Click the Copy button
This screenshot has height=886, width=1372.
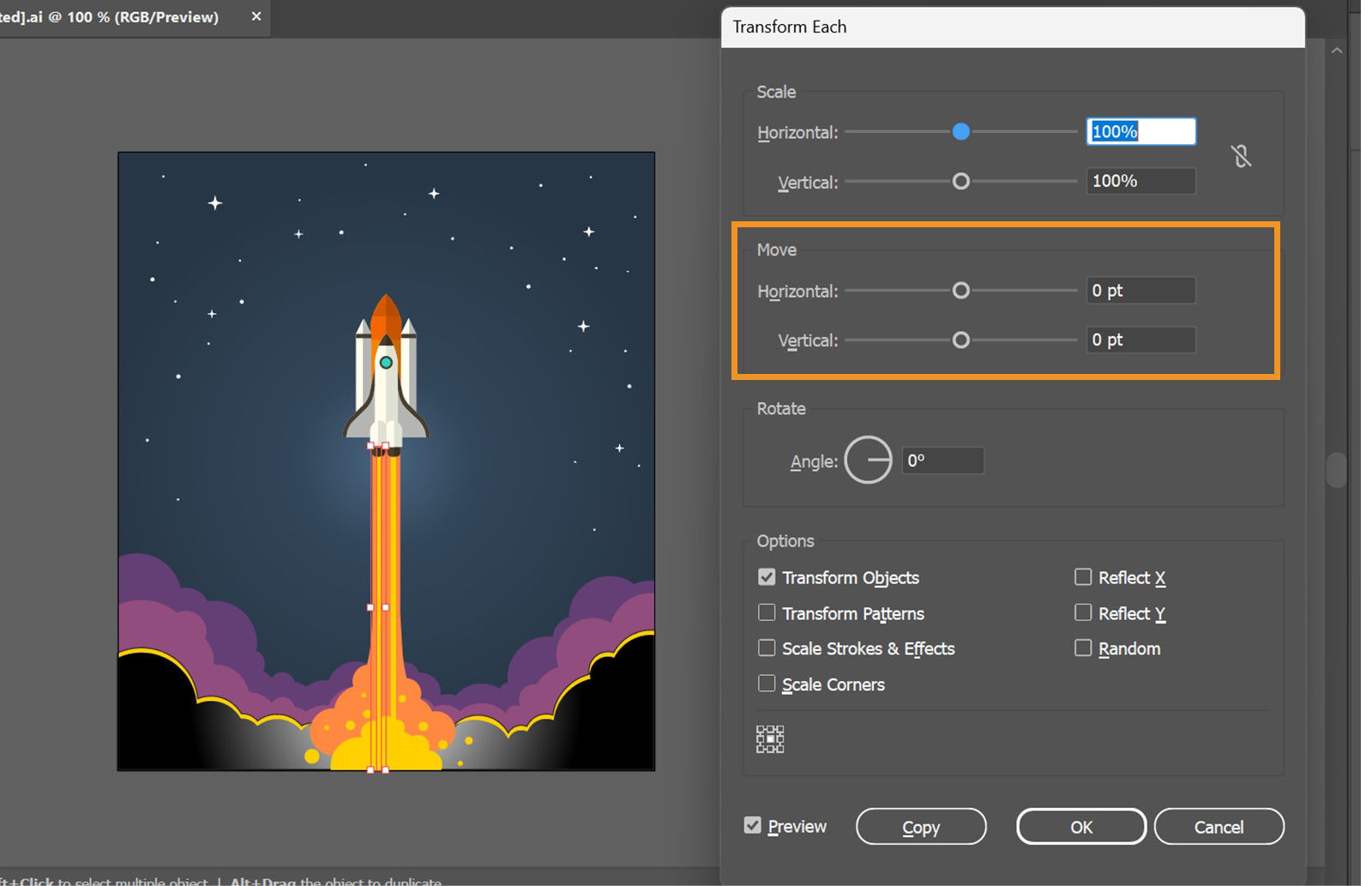coord(921,826)
